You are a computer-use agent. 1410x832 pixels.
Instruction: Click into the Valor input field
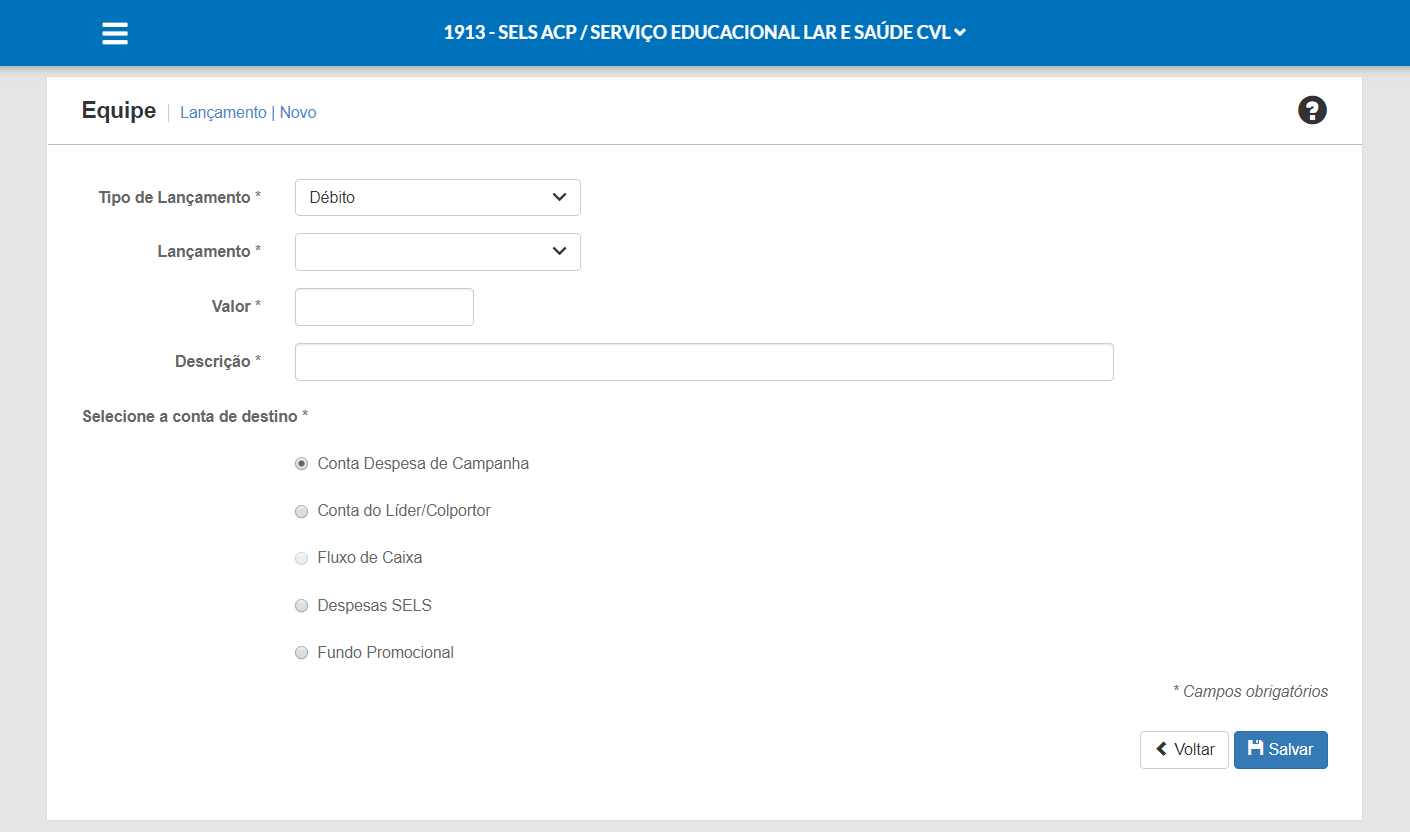[384, 307]
